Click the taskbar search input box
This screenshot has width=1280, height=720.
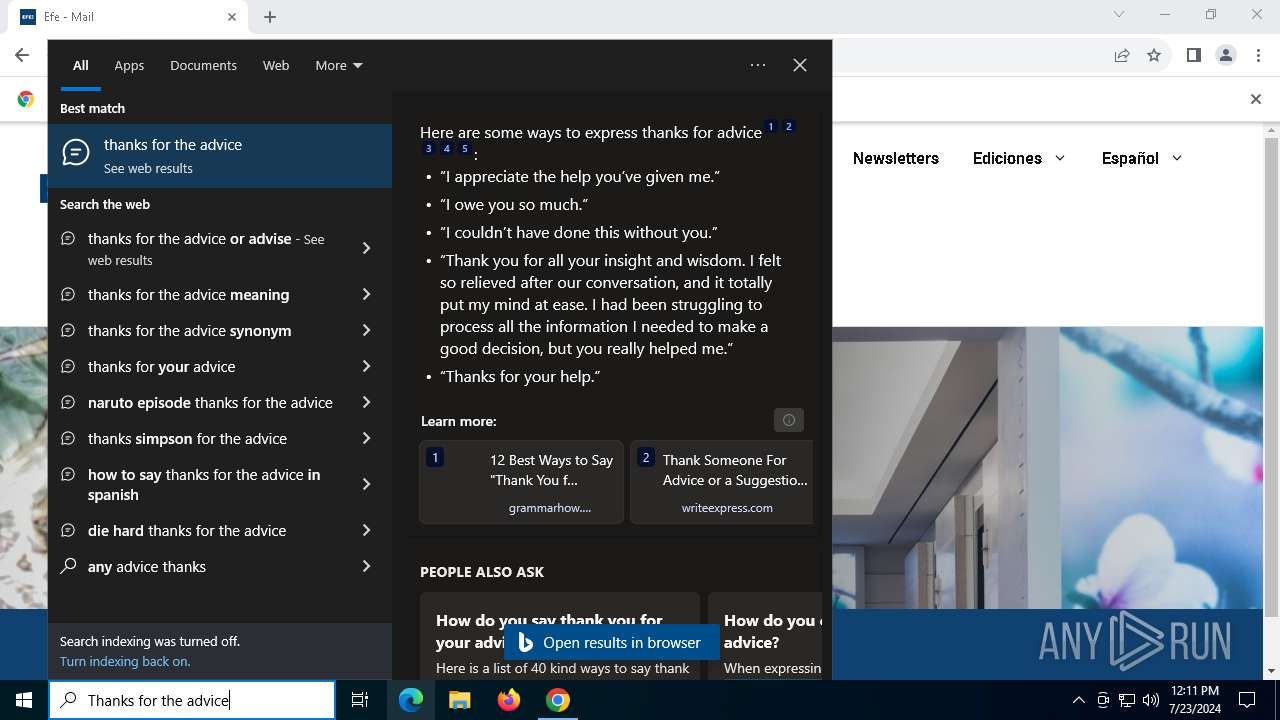tap(192, 700)
